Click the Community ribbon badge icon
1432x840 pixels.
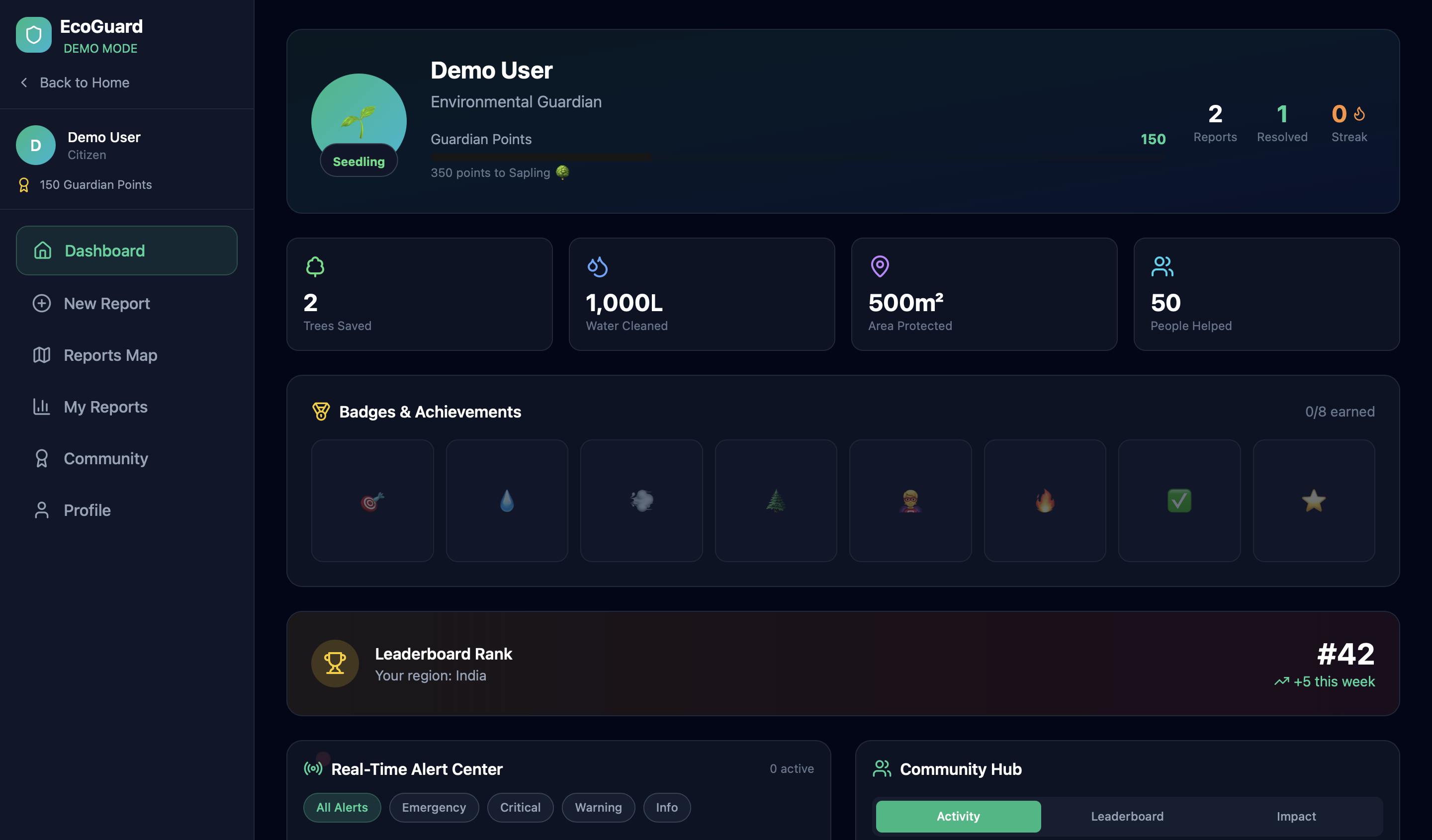click(41, 458)
